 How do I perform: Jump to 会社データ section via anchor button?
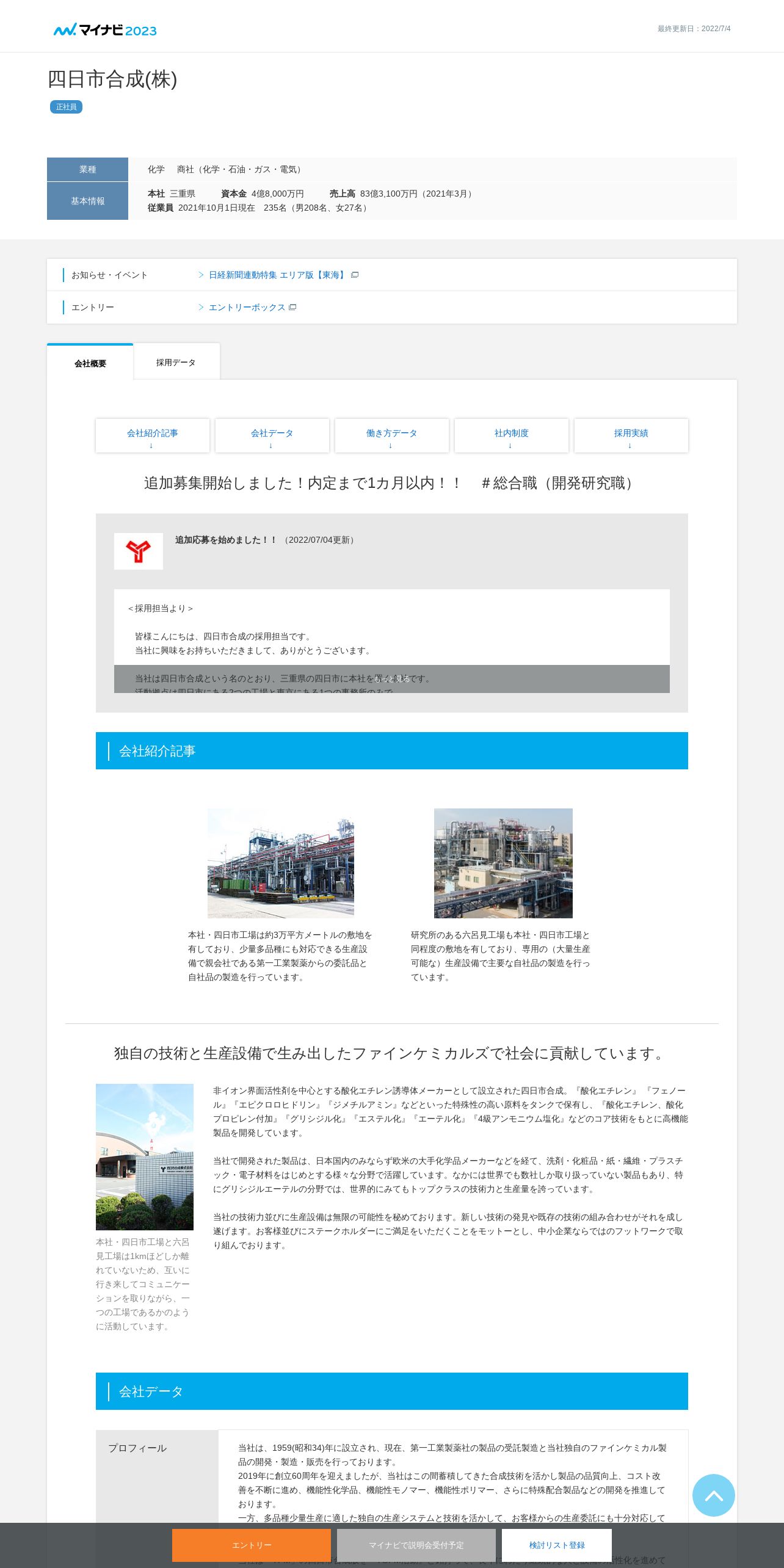272,435
